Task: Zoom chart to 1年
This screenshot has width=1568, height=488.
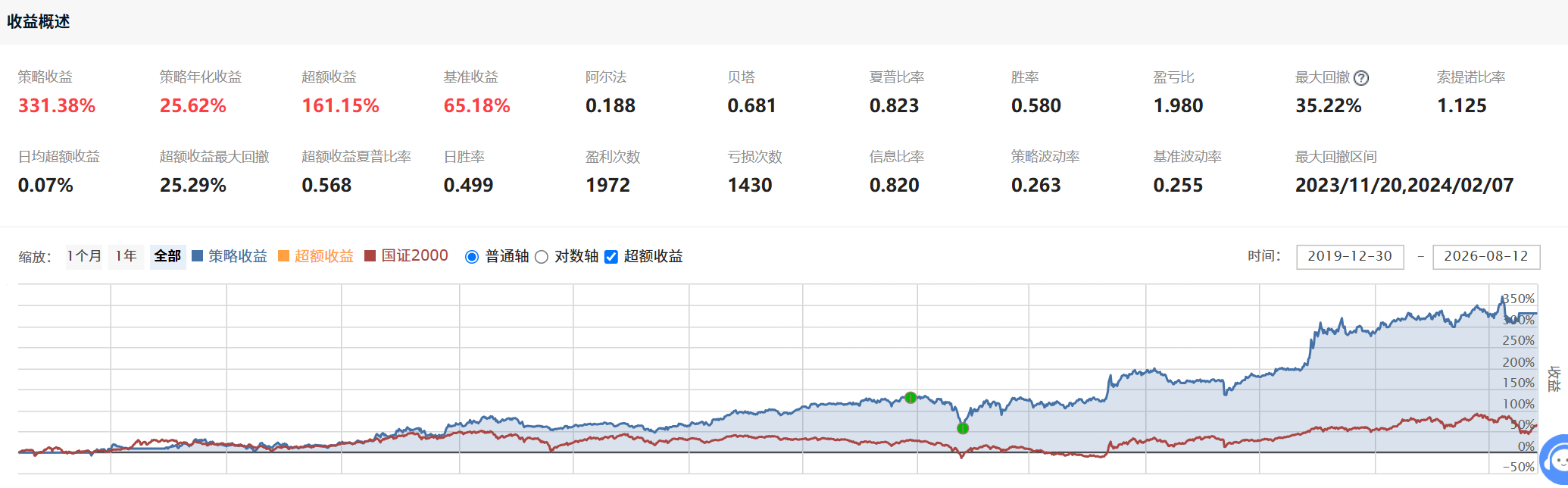Action: 126,256
